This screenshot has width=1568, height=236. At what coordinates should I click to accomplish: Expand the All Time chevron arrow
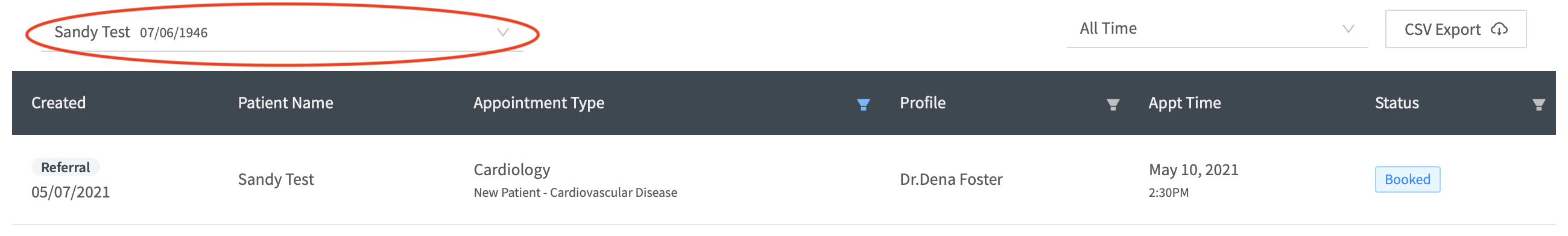coord(1348,28)
